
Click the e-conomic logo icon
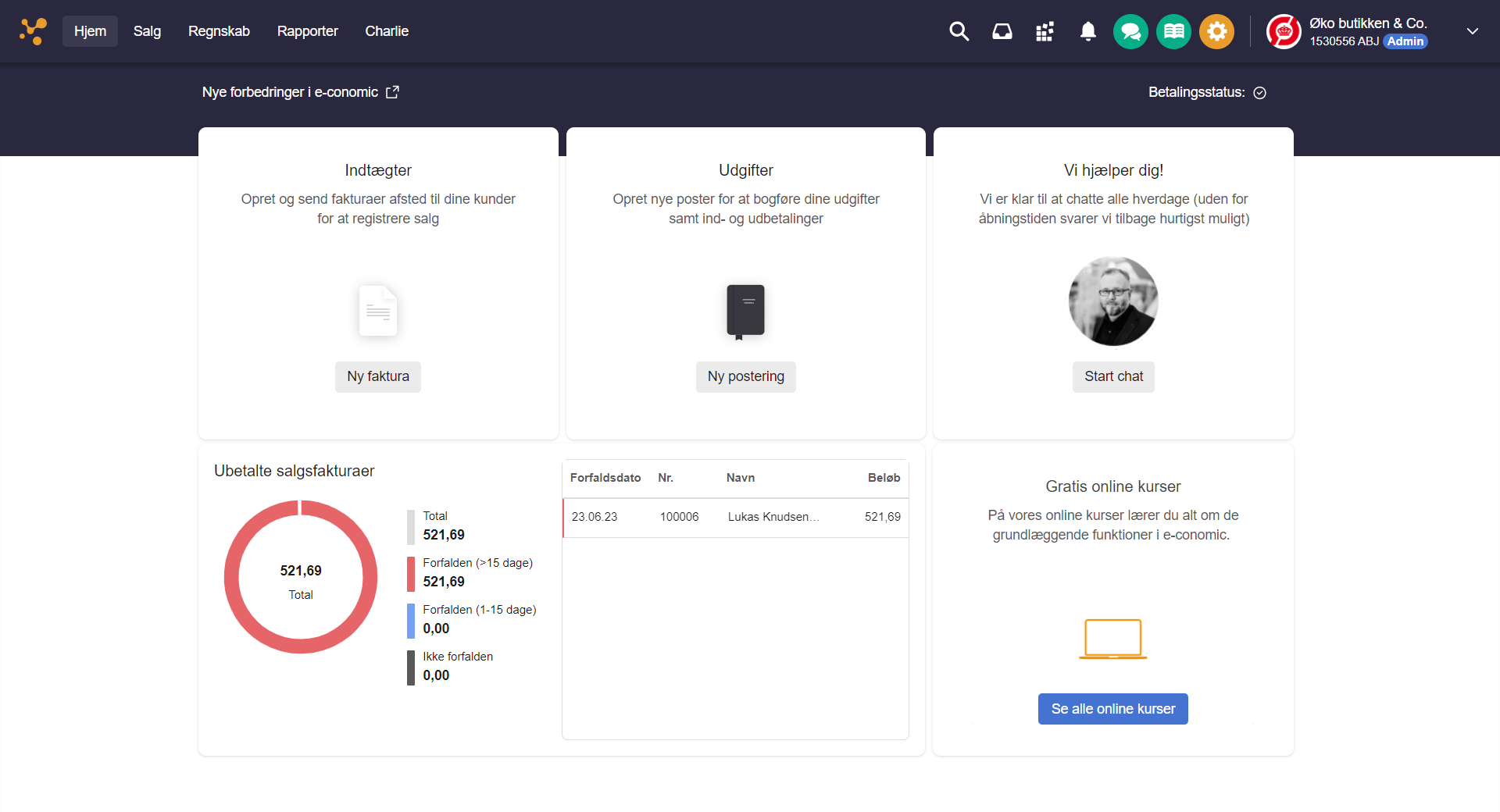pos(33,31)
